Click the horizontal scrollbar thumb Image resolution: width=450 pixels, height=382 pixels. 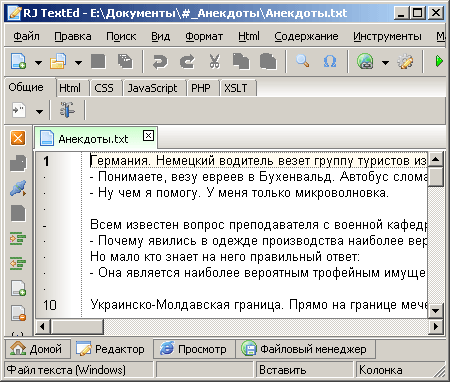pos(77,327)
